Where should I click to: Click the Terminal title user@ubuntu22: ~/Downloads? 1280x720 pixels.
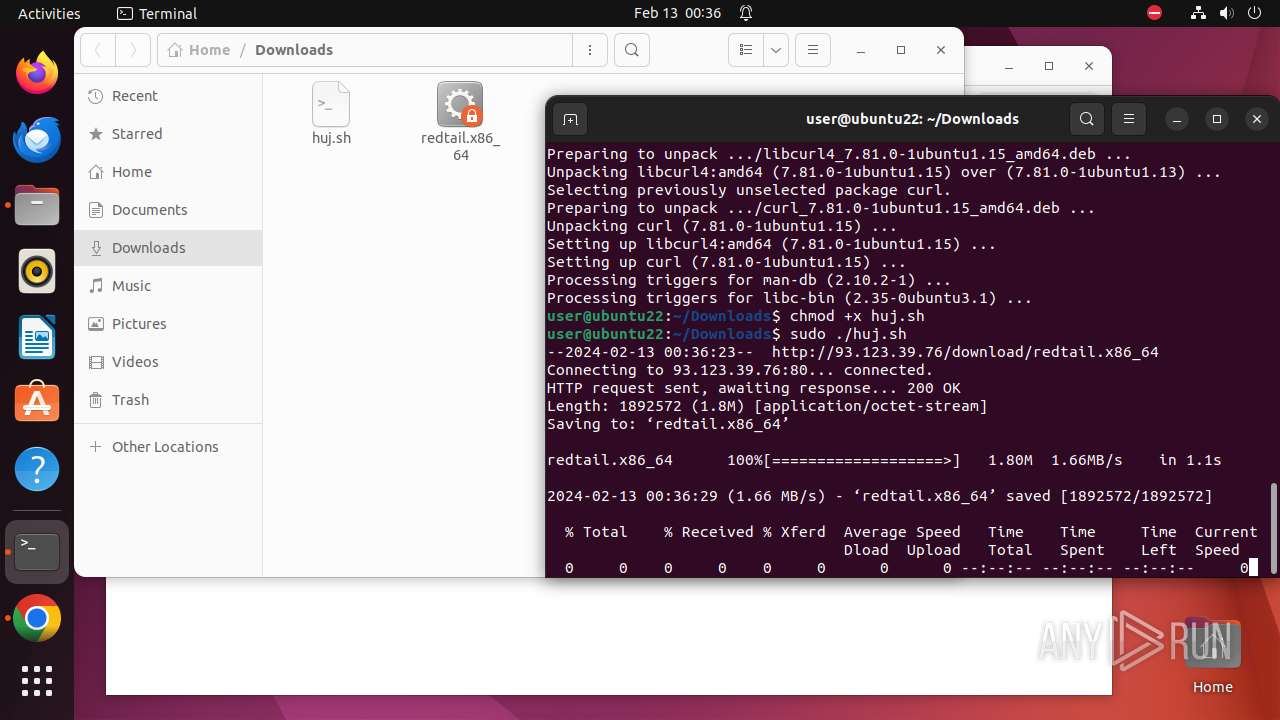point(912,119)
